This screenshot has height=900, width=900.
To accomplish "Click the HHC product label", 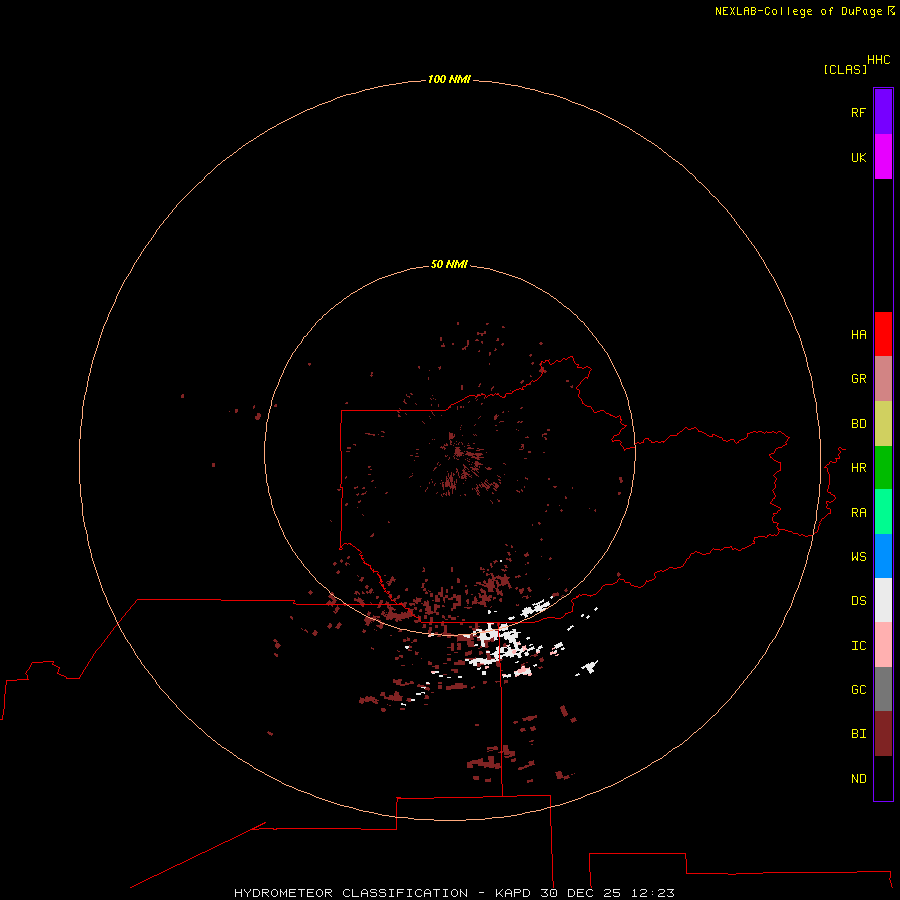I will (878, 60).
